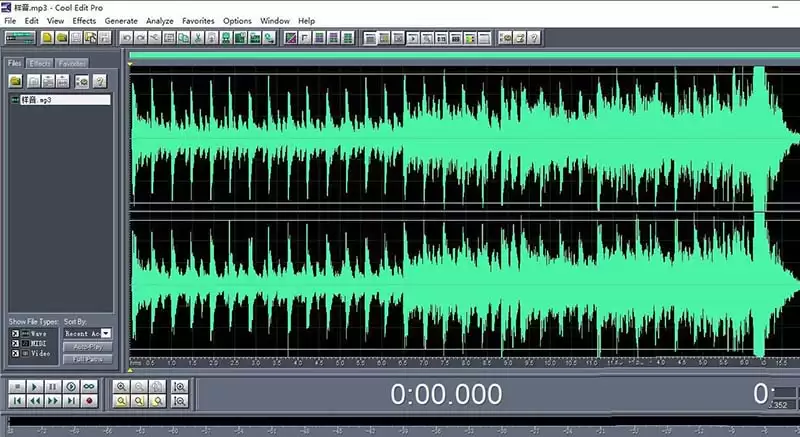Click the Auto-Play button
Screen dimensions: 800x437
click(87, 347)
